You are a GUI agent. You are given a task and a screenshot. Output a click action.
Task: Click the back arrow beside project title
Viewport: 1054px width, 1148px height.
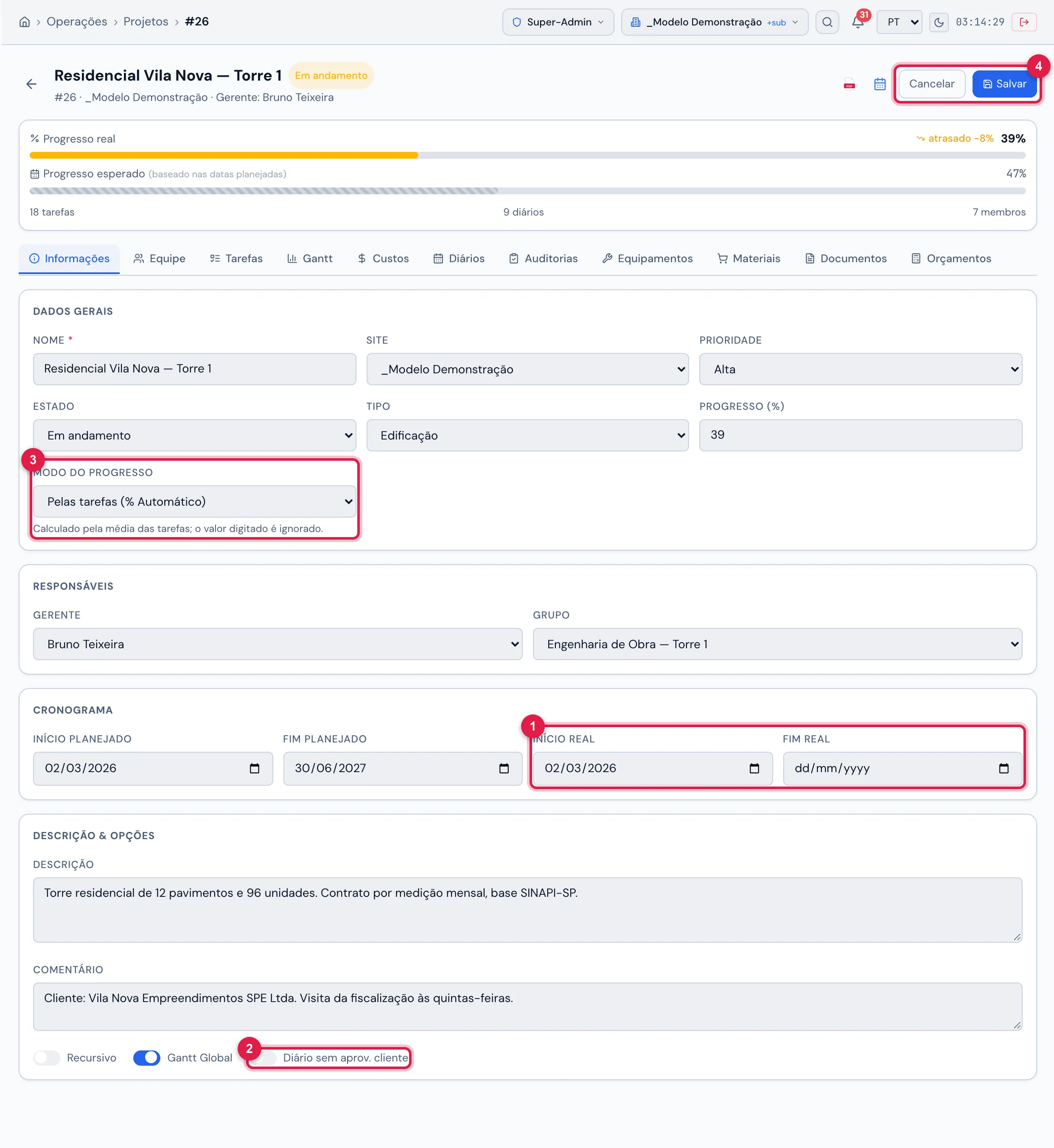click(x=31, y=84)
